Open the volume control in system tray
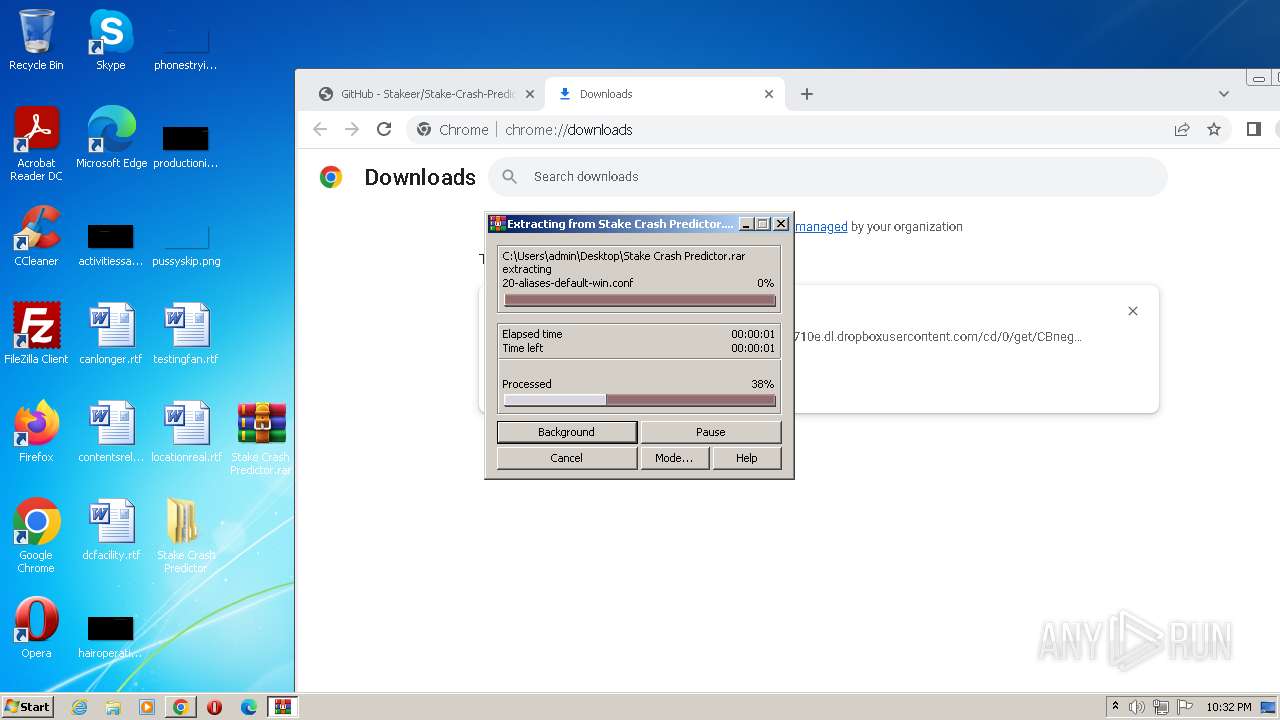 [1137, 707]
